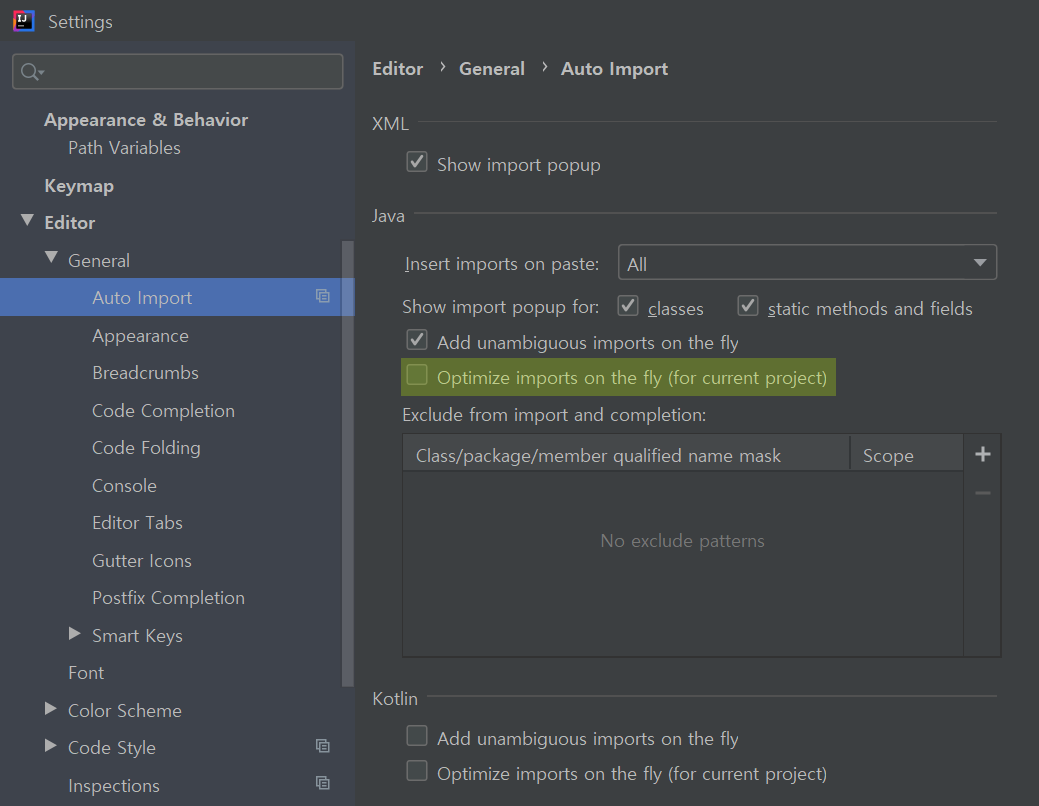The width and height of the screenshot is (1039, 806).
Task: Open the Insert imports on paste dropdown
Action: (807, 262)
